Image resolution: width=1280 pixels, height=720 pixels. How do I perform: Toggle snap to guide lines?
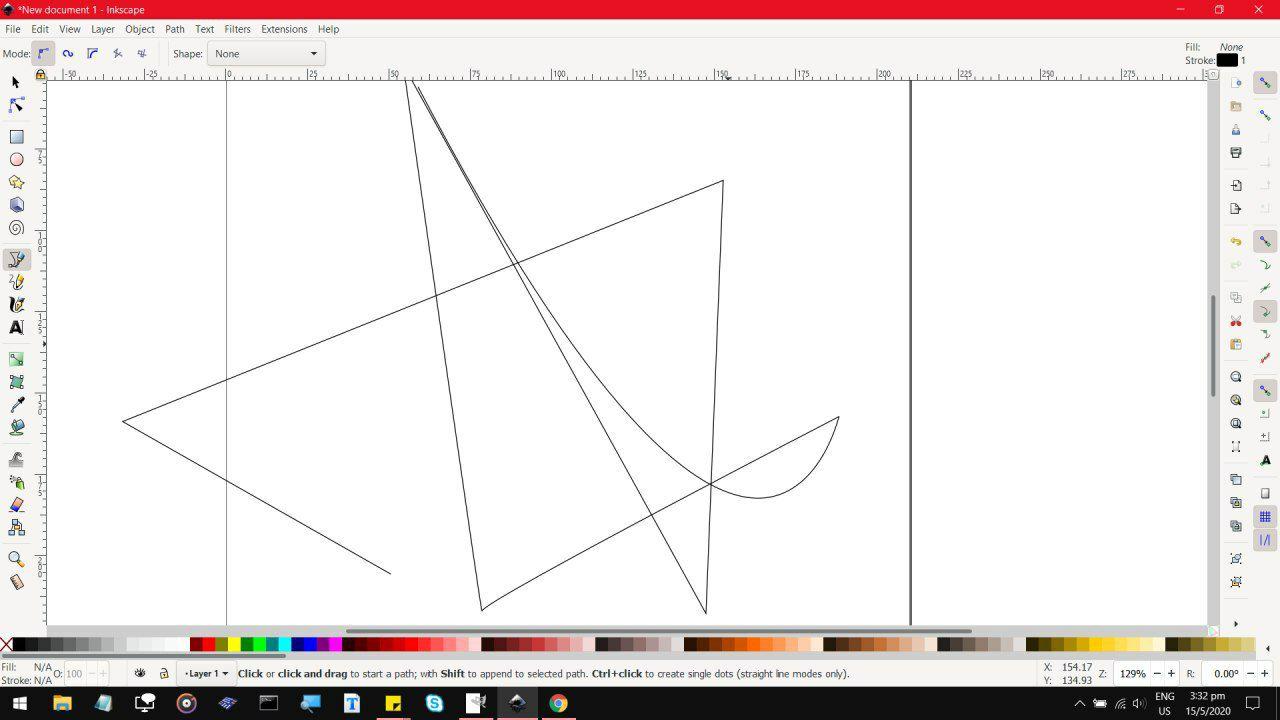(1265, 540)
